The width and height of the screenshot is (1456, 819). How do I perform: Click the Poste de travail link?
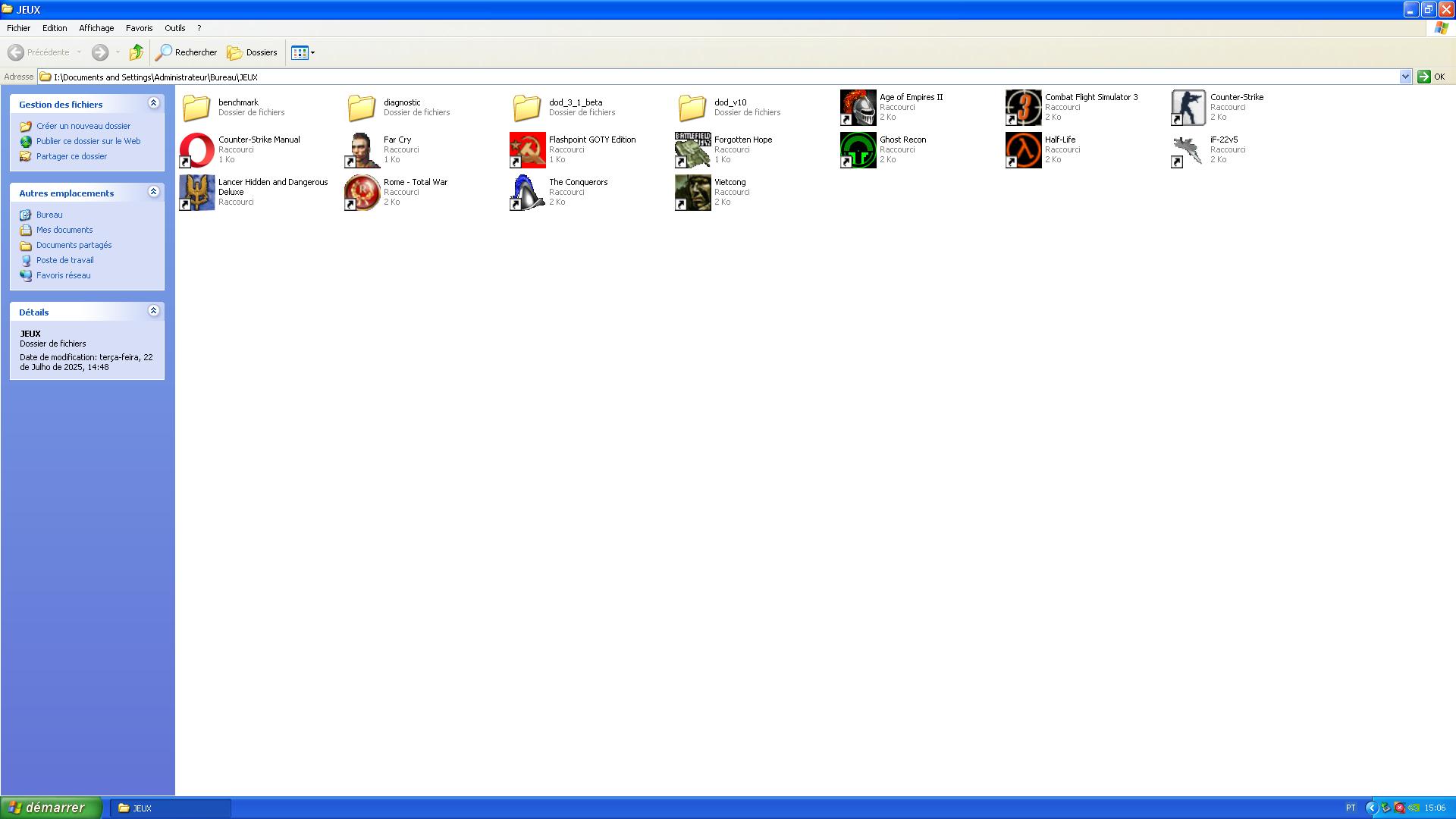coord(65,260)
